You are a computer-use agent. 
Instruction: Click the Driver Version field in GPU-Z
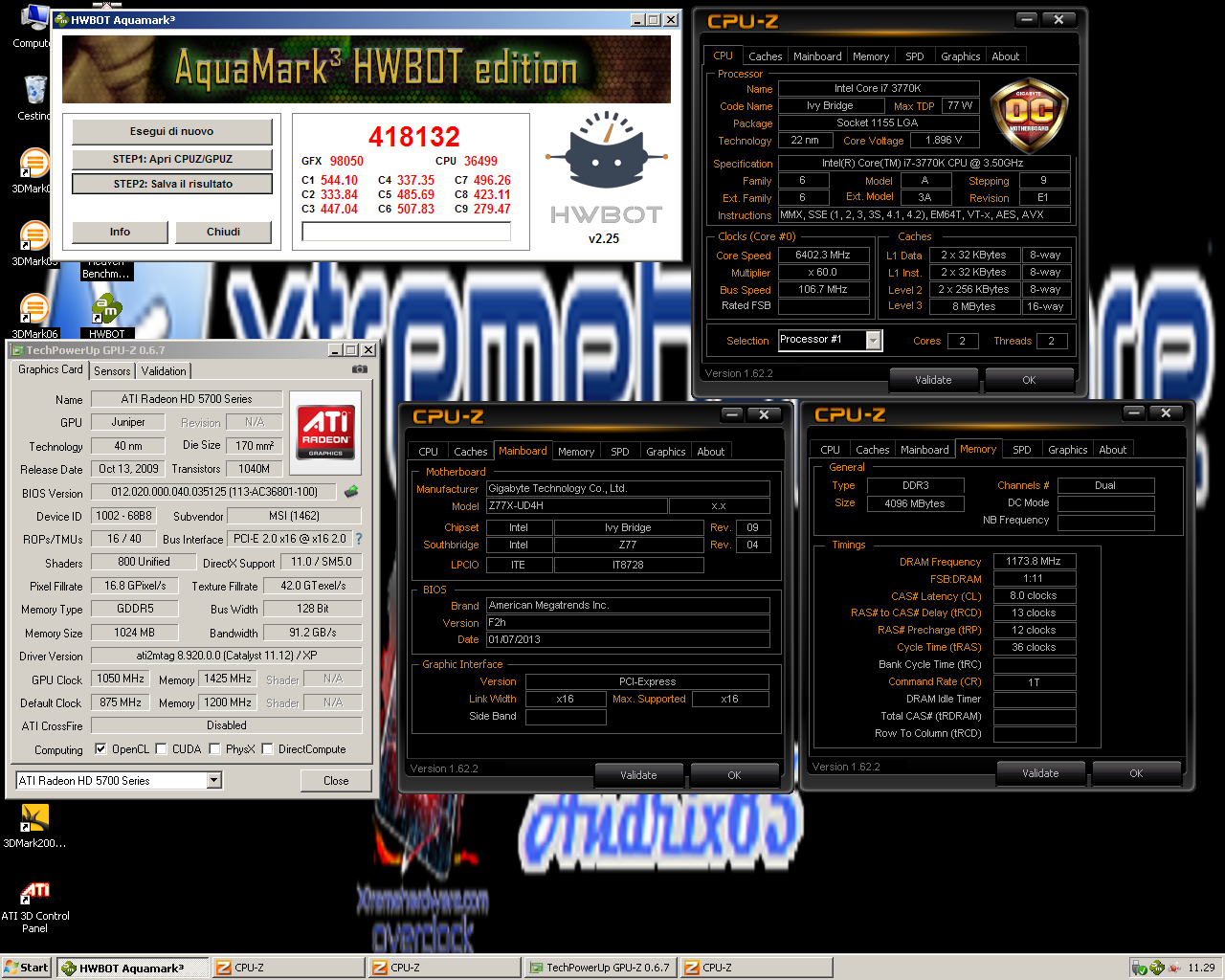(227, 656)
